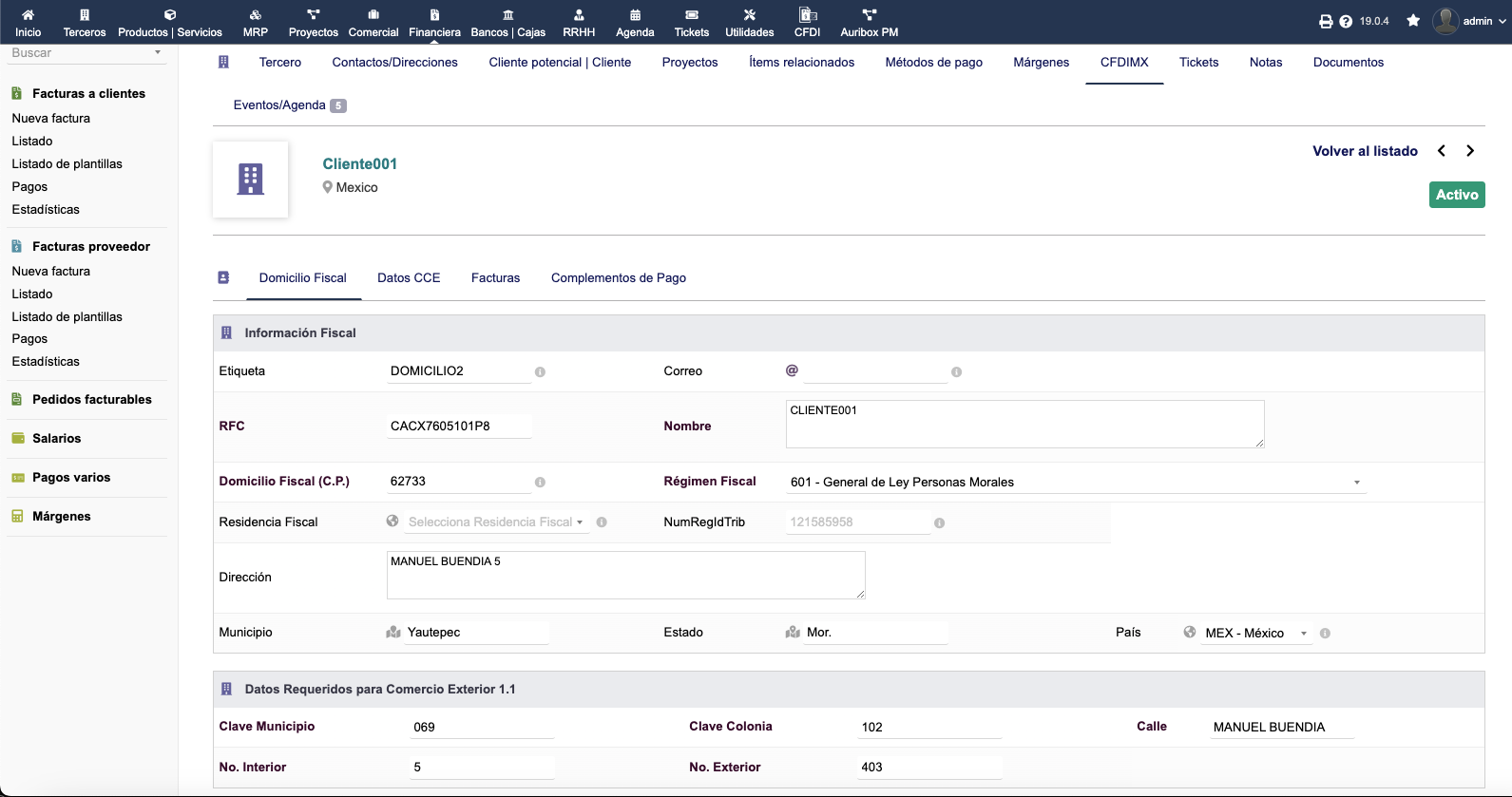1512x797 pixels.
Task: Open Bancos | Cajas module
Action: click(x=508, y=23)
